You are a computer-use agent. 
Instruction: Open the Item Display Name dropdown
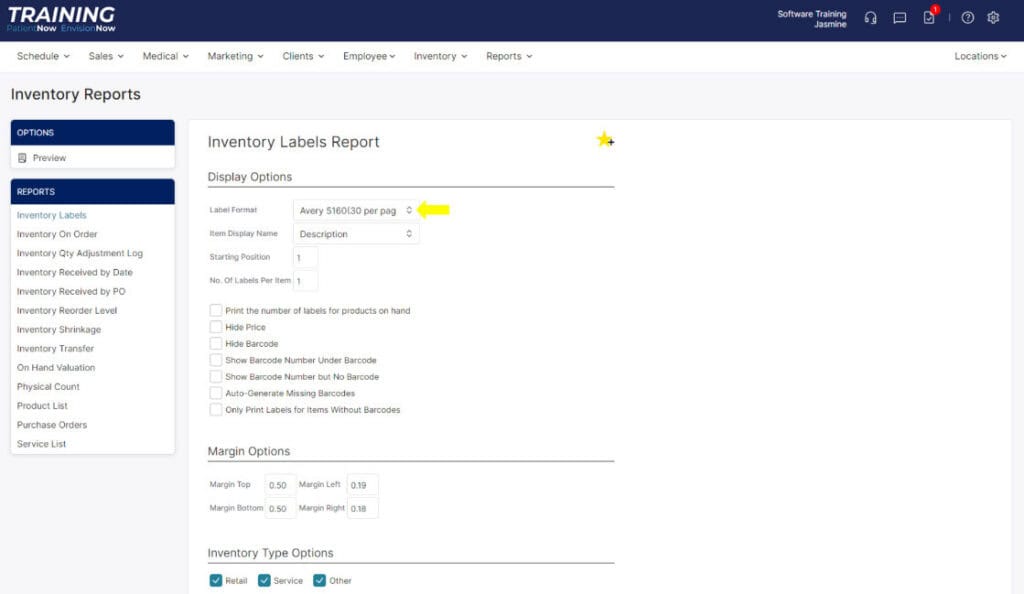(355, 234)
